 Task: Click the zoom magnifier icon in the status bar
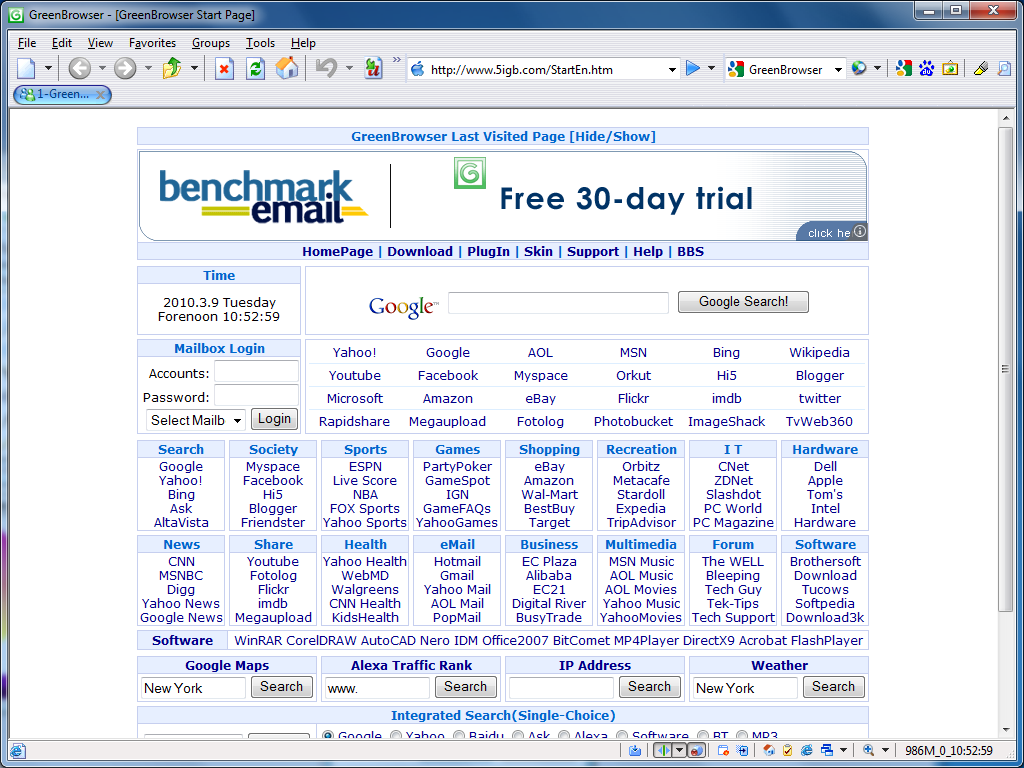click(868, 750)
